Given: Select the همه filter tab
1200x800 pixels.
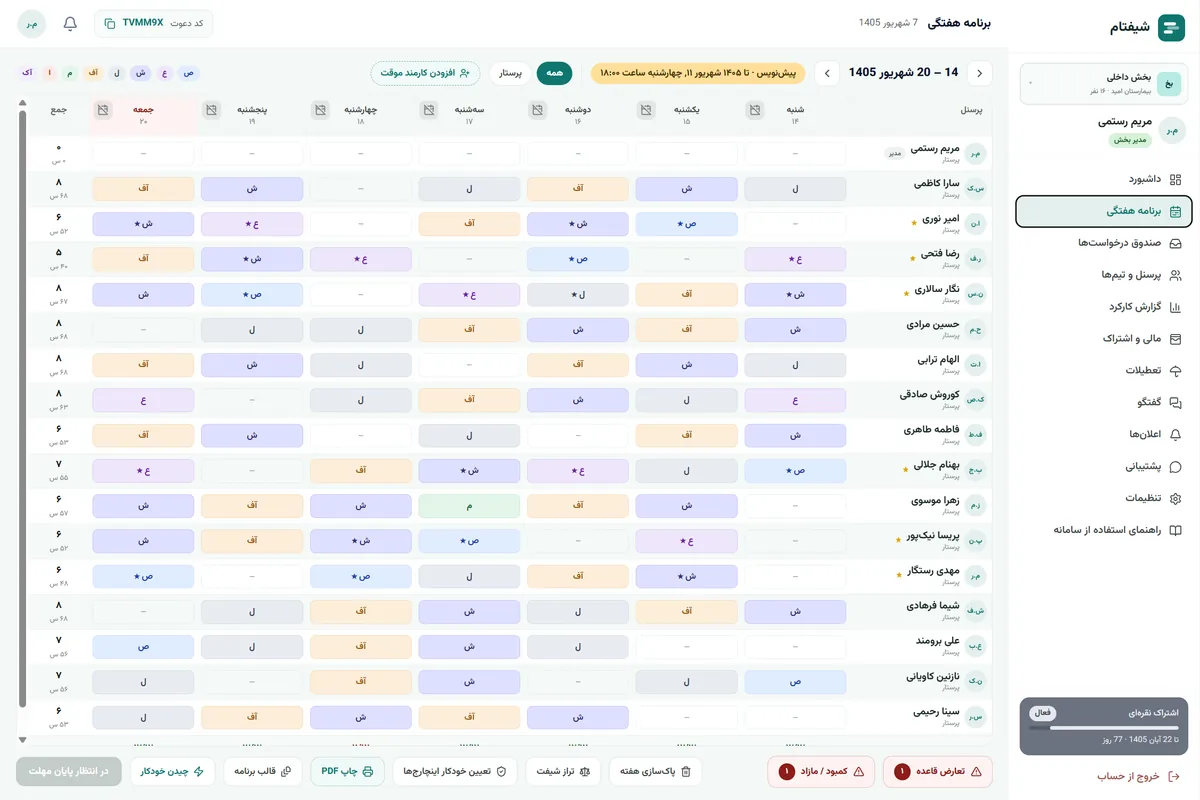Looking at the screenshot, I should 554,73.
